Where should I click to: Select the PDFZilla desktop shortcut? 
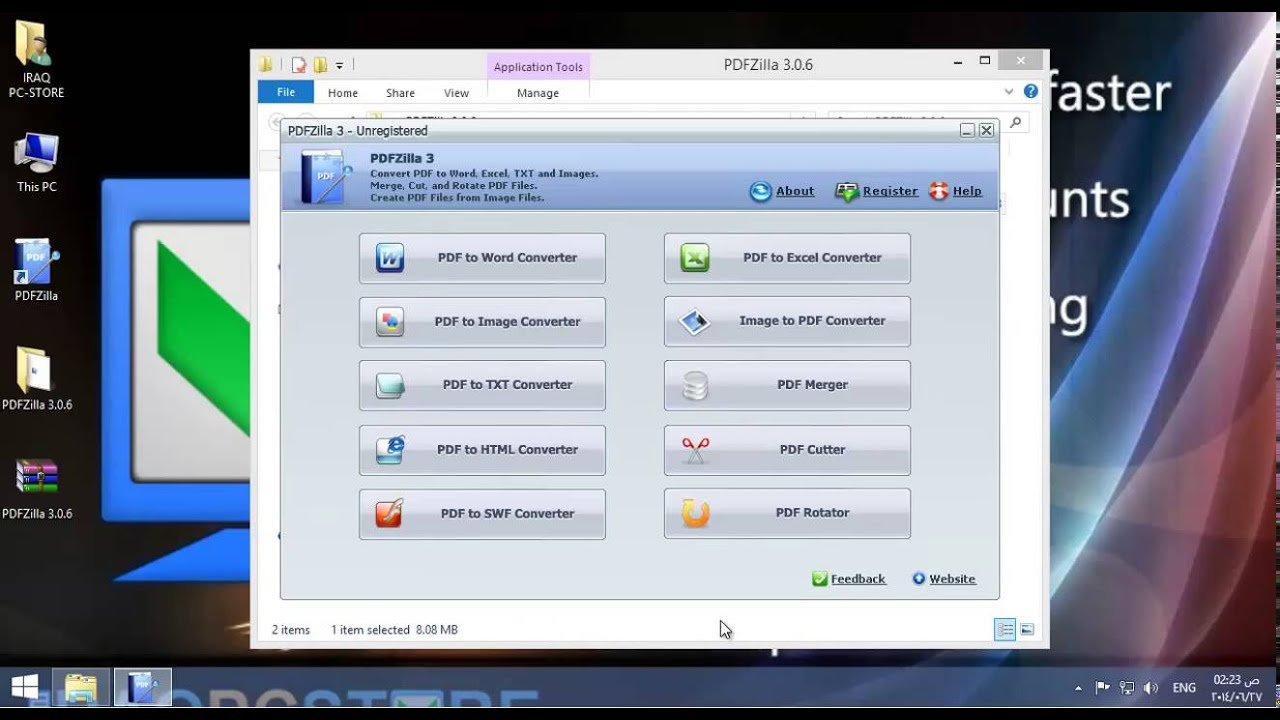(x=36, y=270)
